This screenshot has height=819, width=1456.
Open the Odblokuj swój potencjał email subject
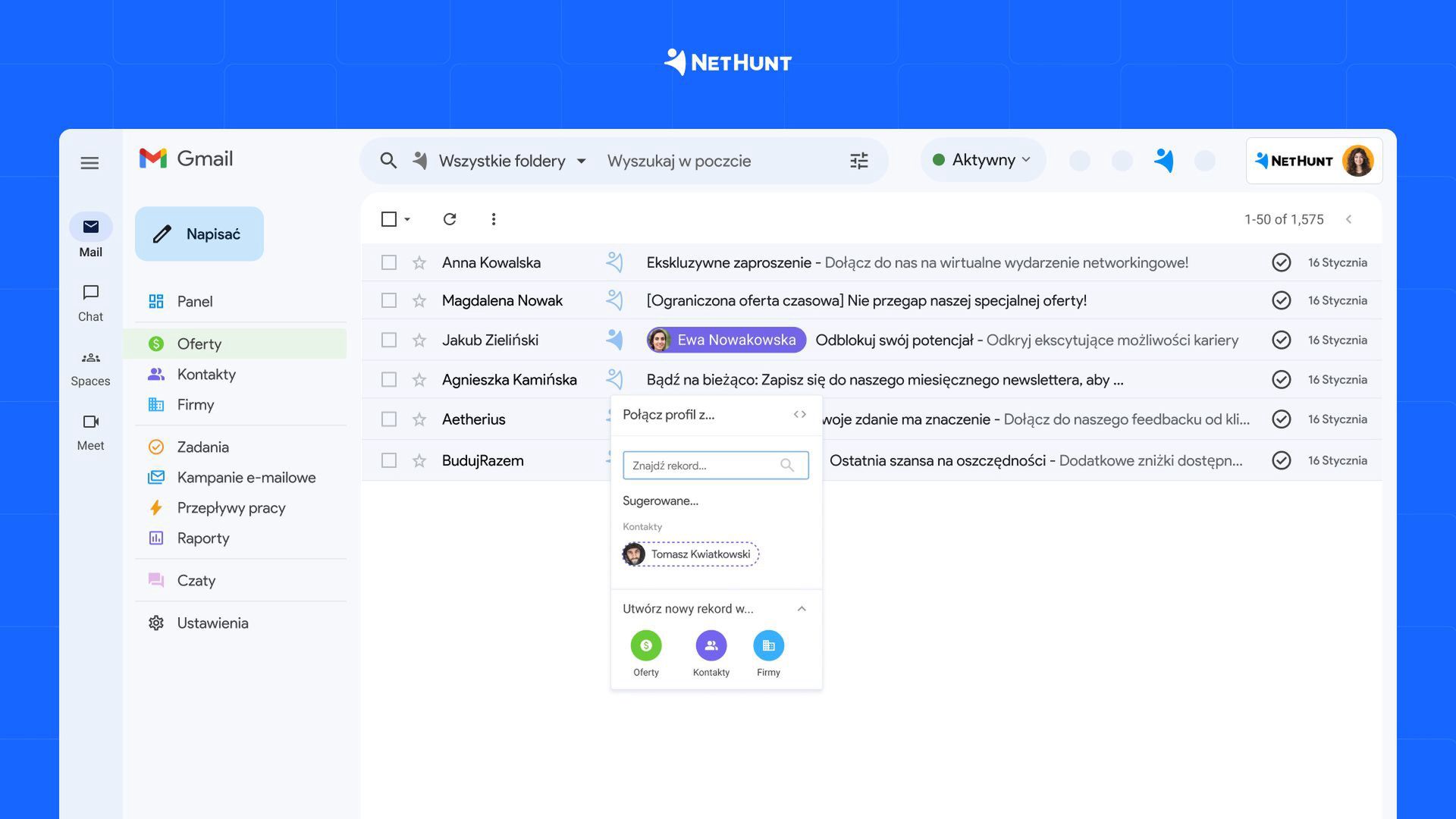tap(894, 340)
